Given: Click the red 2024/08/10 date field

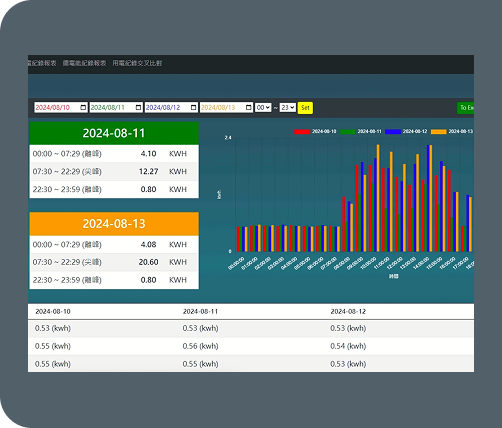Looking at the screenshot, I should (61, 107).
